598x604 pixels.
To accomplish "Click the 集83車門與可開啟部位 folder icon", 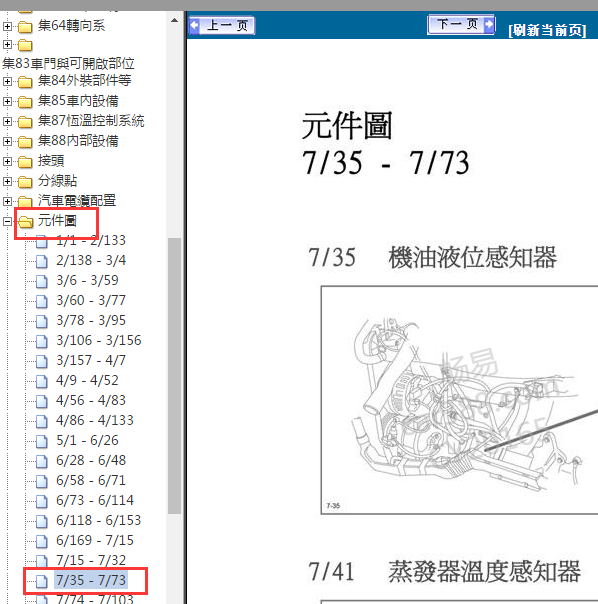I will tap(25, 45).
